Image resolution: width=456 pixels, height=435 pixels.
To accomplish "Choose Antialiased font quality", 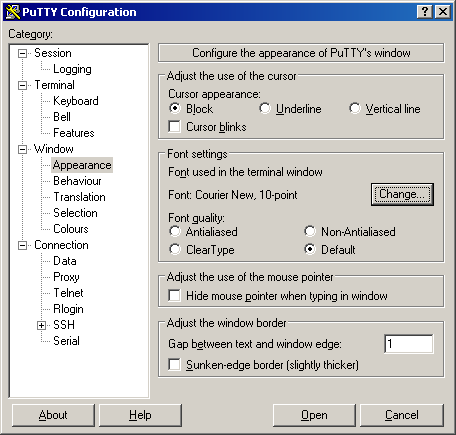I will pyautogui.click(x=175, y=231).
